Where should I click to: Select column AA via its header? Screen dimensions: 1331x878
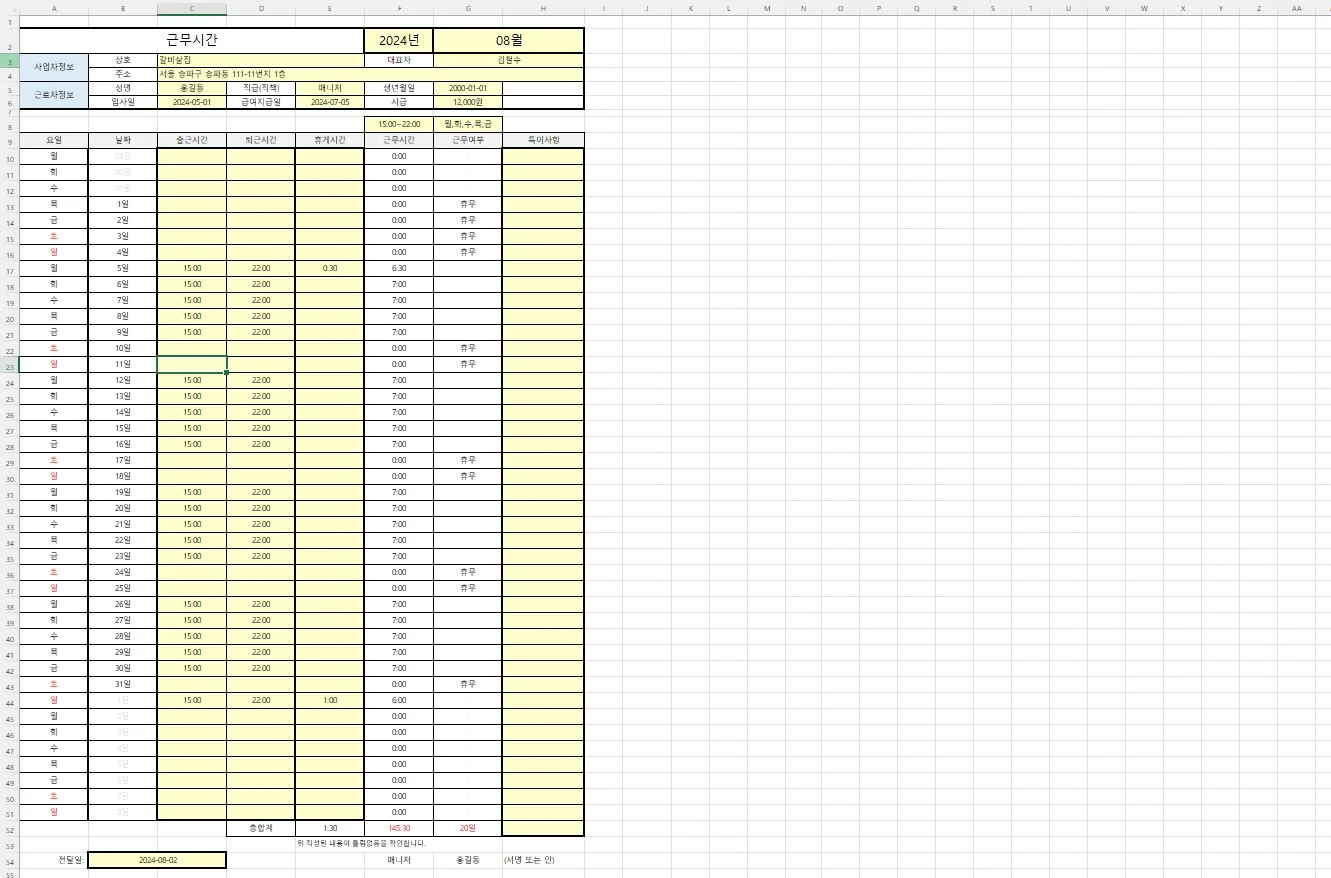(1297, 8)
